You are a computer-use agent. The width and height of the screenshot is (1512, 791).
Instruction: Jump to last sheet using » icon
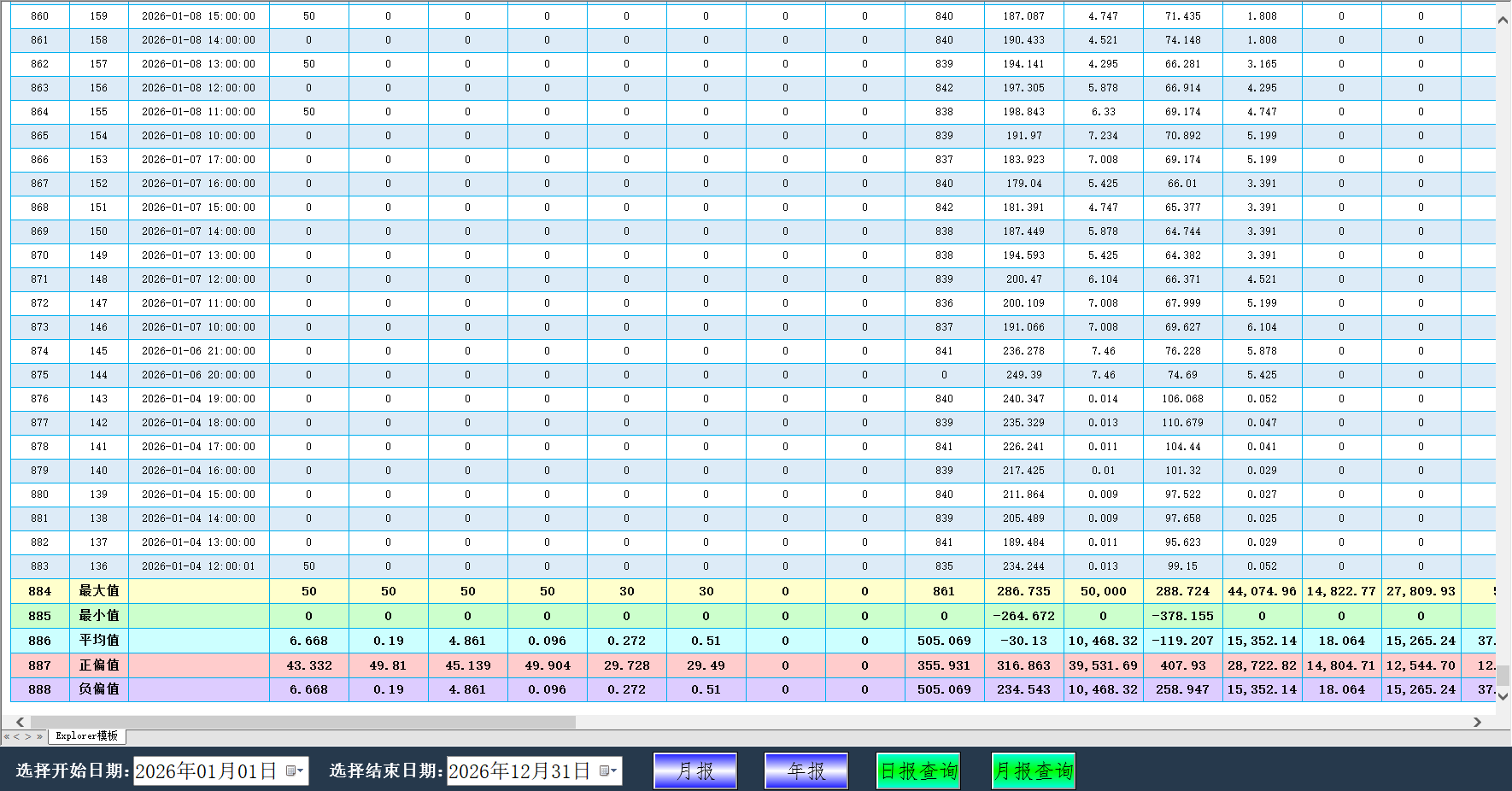tap(39, 735)
